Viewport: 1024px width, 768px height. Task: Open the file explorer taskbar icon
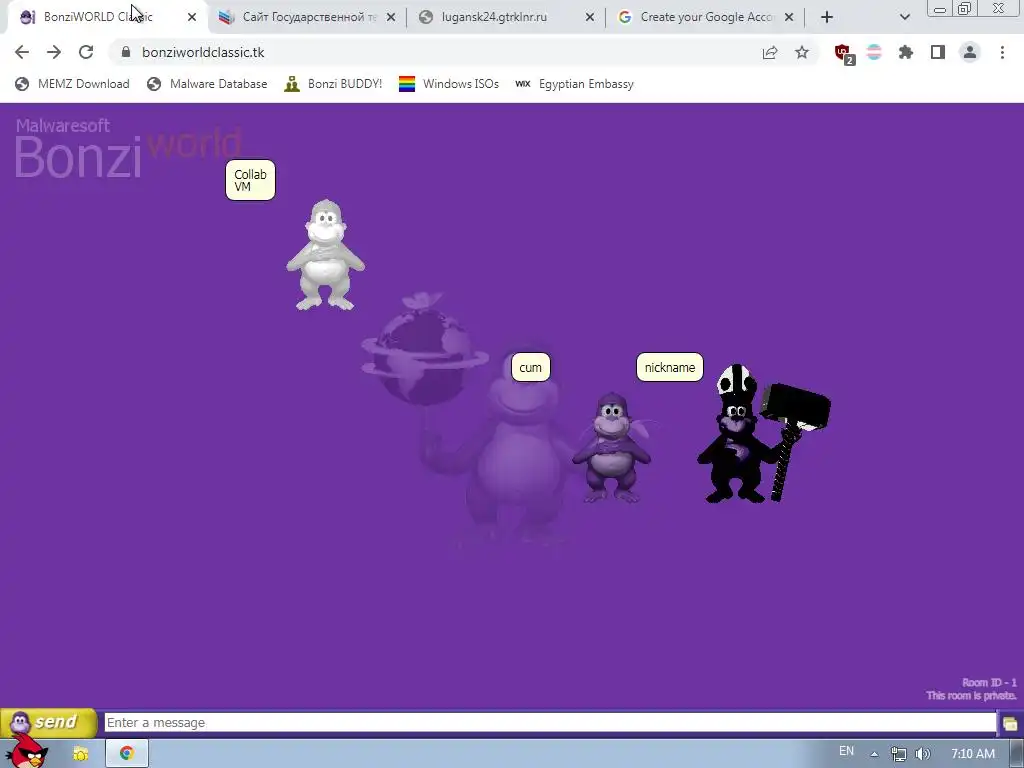point(80,754)
